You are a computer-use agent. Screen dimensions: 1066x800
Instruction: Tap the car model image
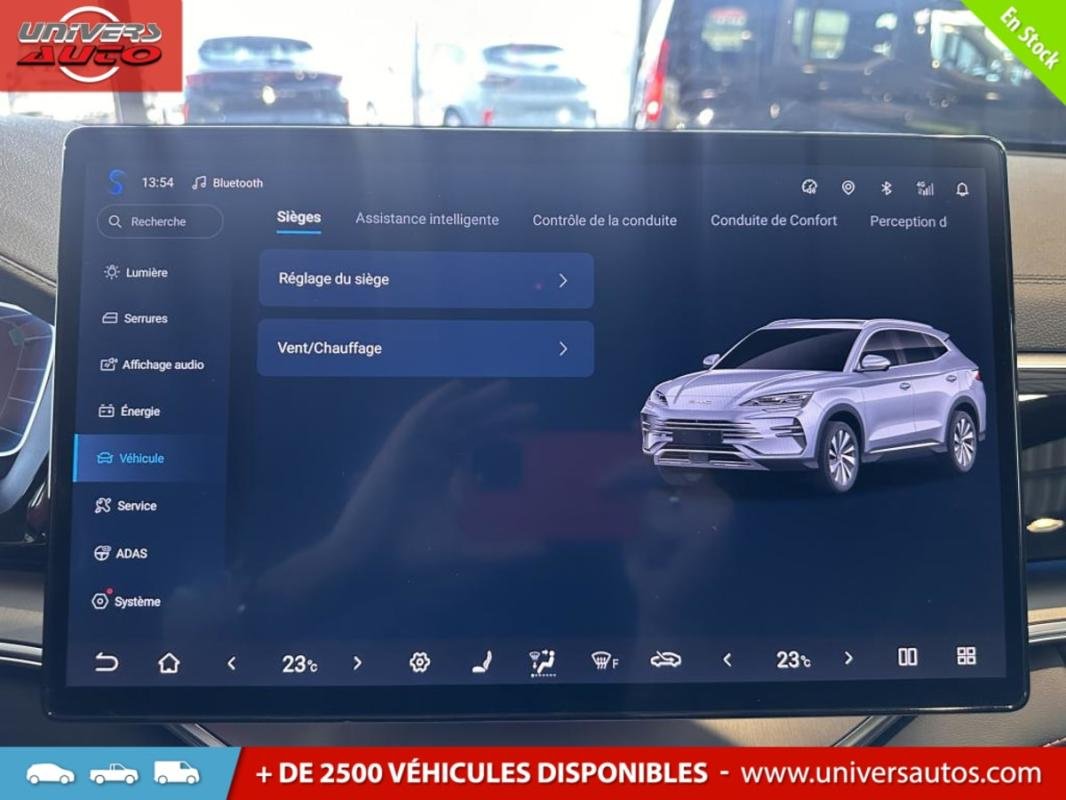813,405
